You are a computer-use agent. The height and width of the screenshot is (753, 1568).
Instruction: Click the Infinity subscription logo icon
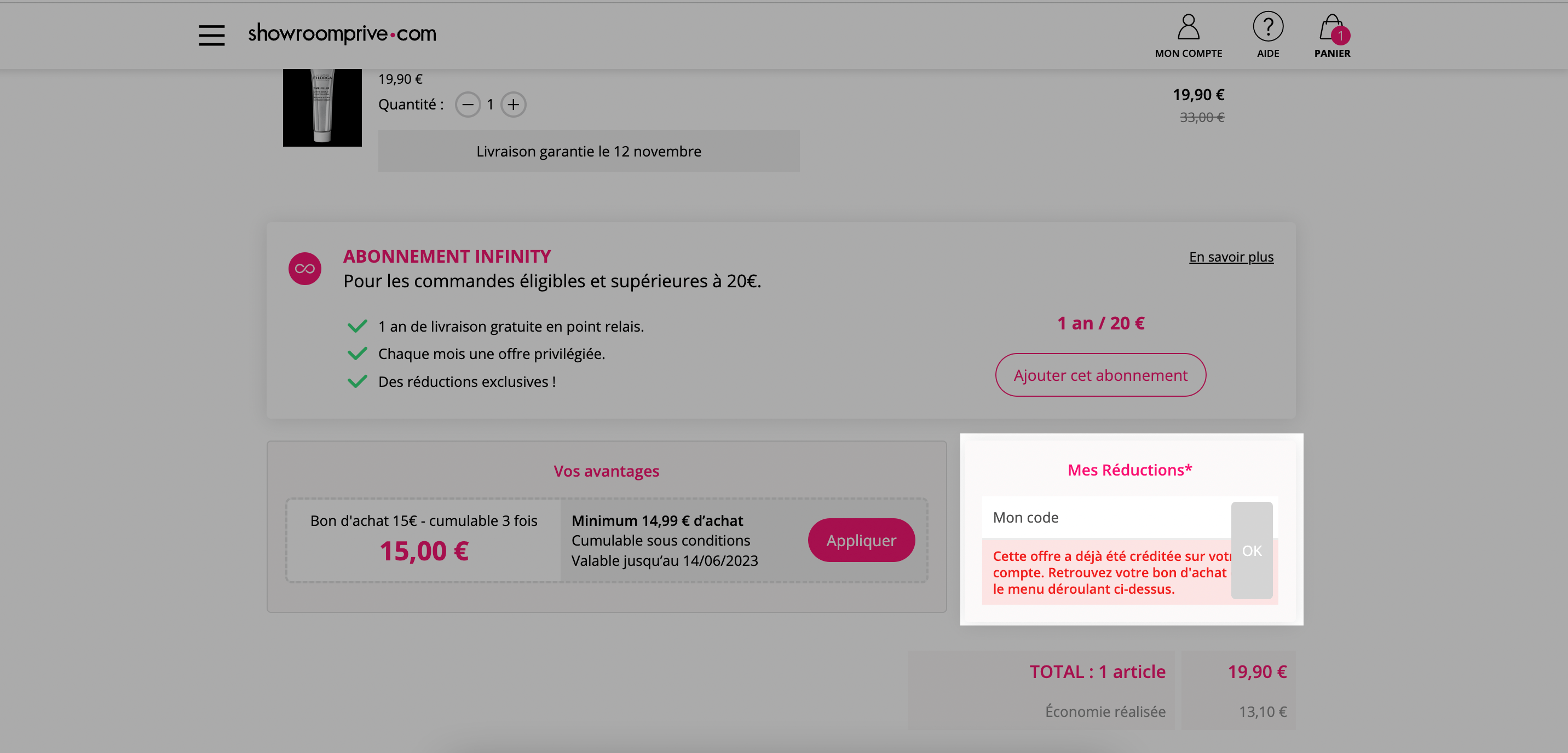[304, 268]
